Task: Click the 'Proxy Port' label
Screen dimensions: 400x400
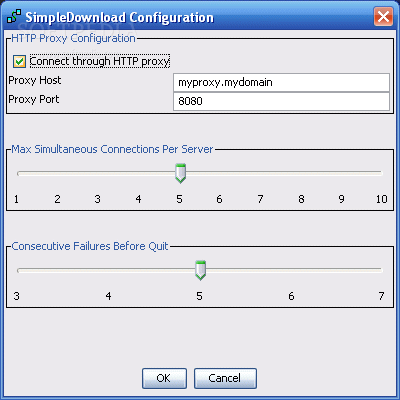Action: 34,99
